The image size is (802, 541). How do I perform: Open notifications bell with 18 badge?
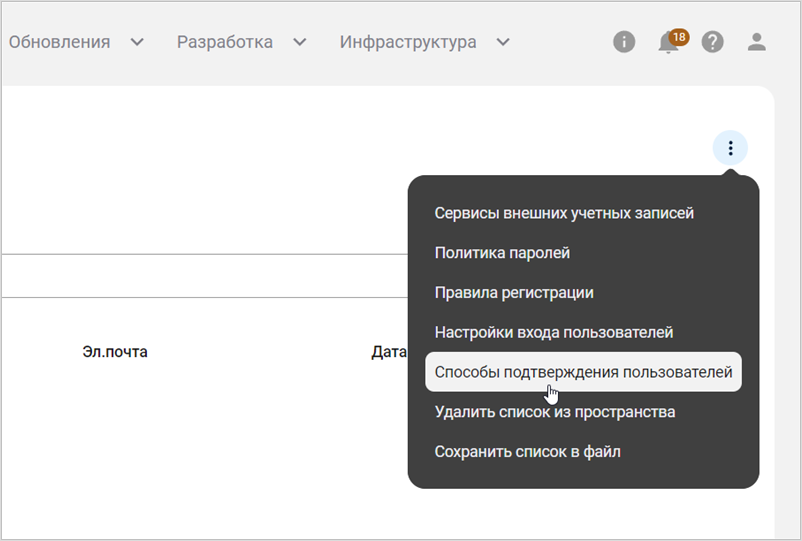(672, 41)
